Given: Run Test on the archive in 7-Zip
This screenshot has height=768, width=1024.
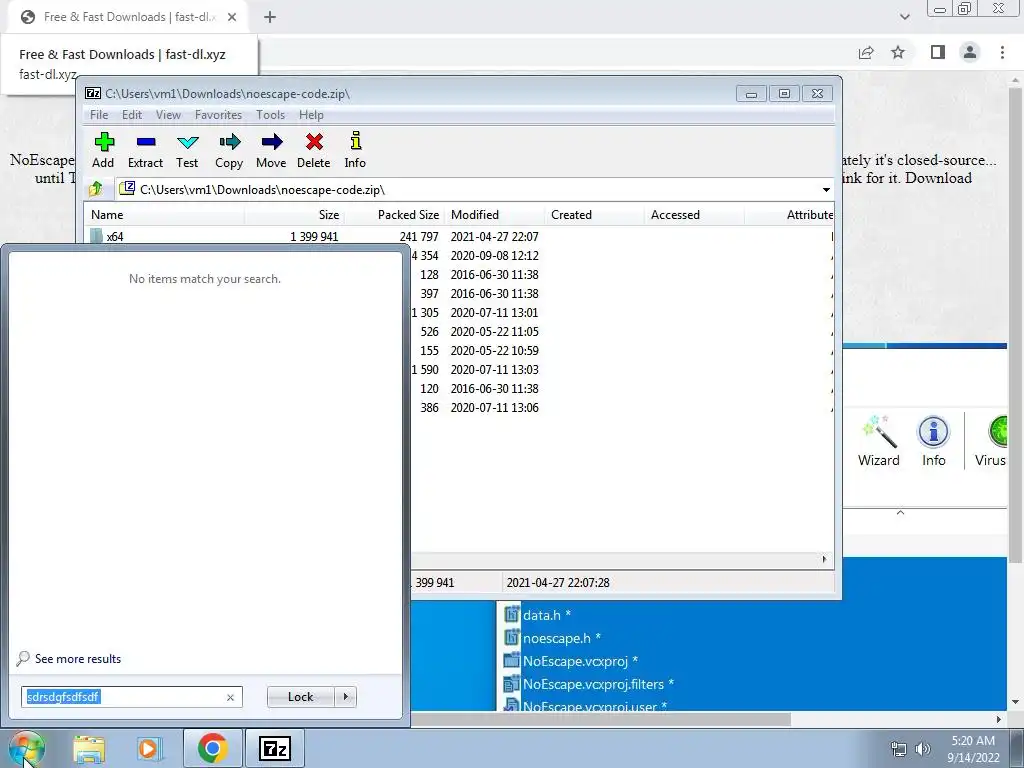Looking at the screenshot, I should (x=187, y=150).
